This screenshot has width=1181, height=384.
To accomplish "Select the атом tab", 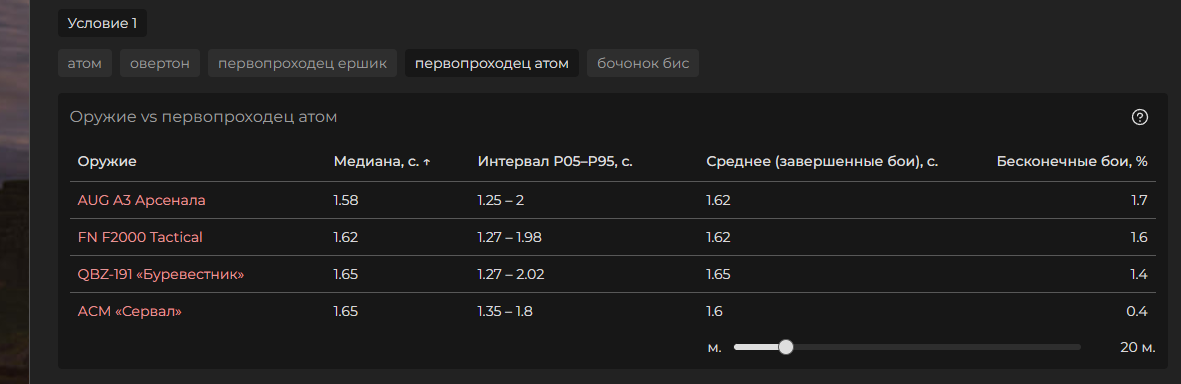I will click(x=84, y=63).
